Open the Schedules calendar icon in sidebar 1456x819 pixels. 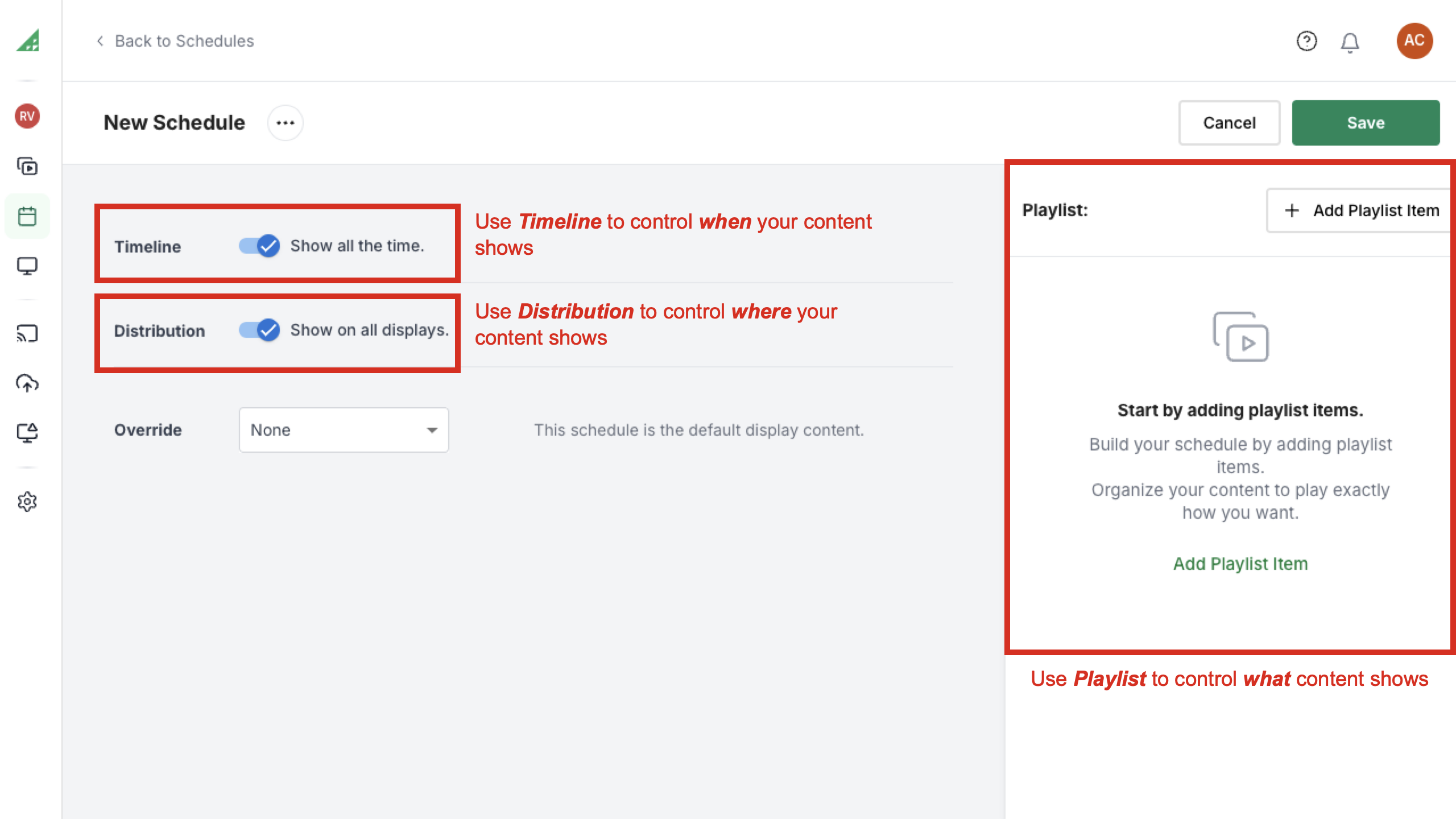pos(27,216)
